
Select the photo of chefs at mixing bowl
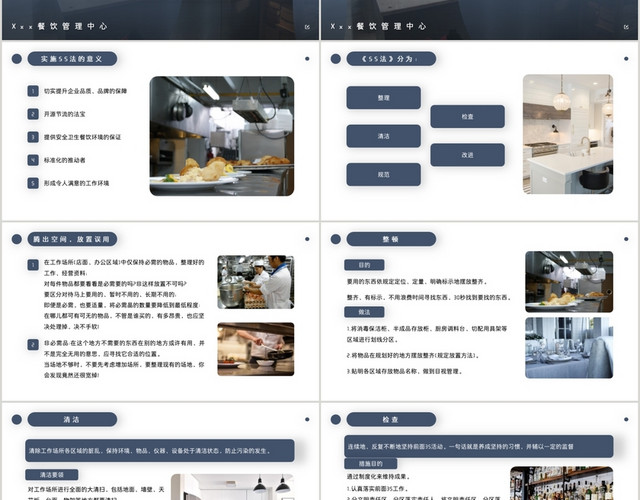(x=256, y=282)
